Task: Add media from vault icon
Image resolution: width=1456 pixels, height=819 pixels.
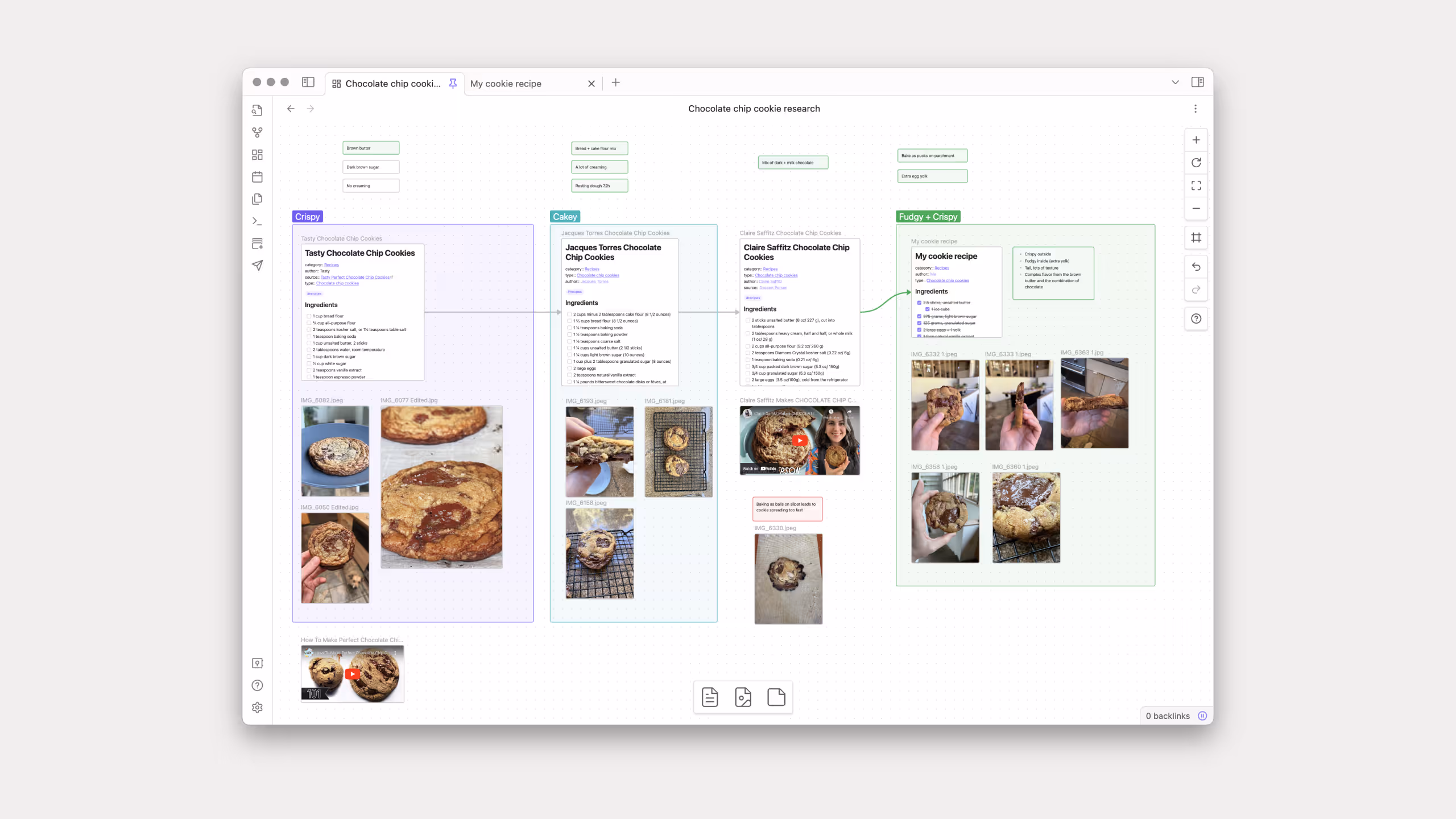Action: pyautogui.click(x=743, y=697)
